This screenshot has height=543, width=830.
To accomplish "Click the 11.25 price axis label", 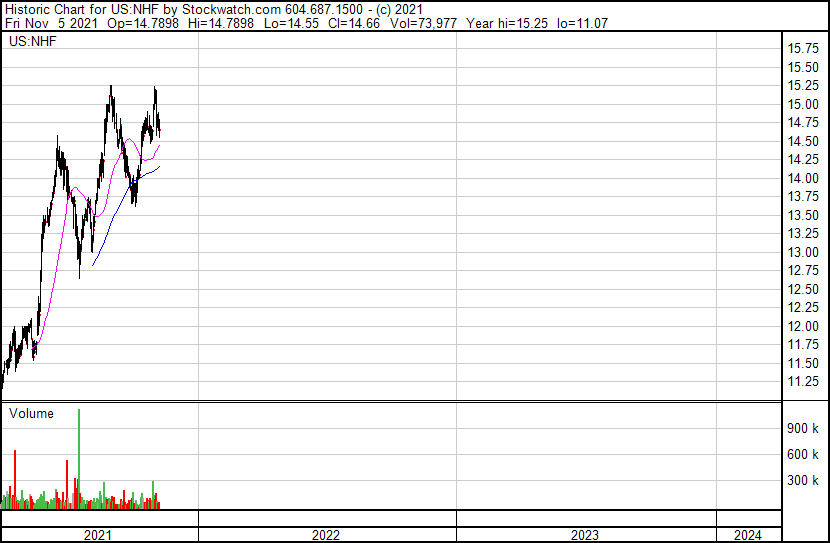I will tap(804, 381).
